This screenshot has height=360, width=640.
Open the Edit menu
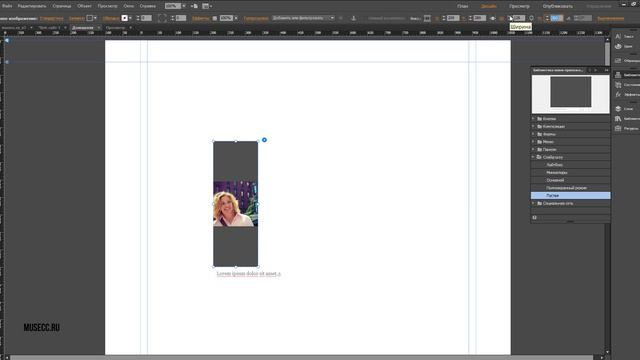tap(32, 6)
